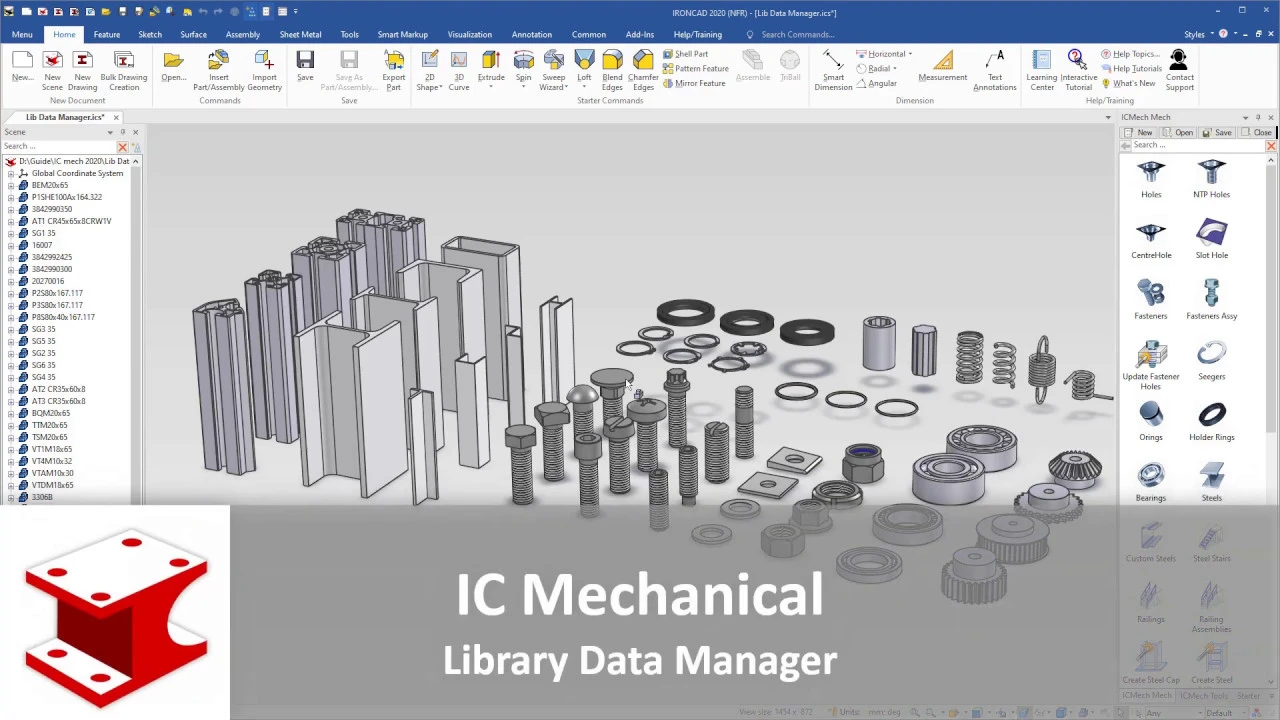The image size is (1280, 720).
Task: Expand the SG1 35 tree node
Action: coord(11,233)
